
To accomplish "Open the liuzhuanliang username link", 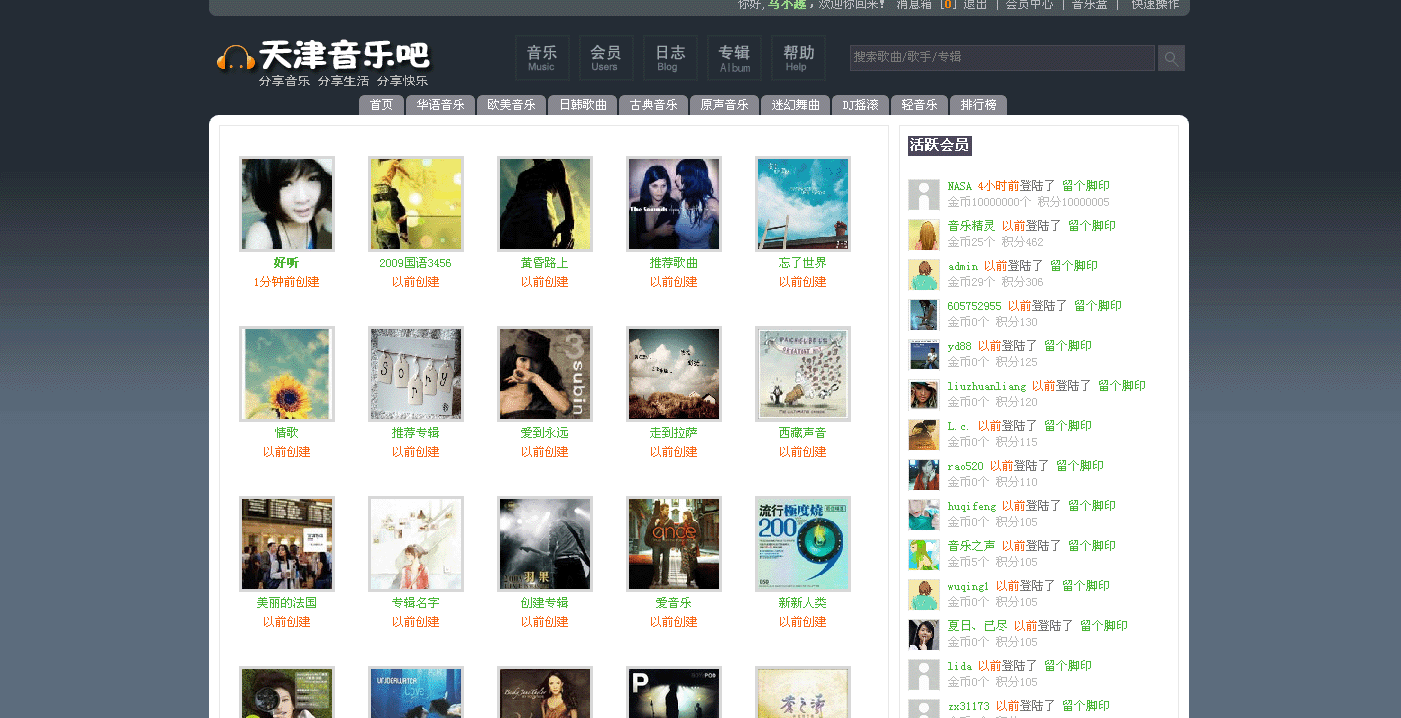I will (987, 386).
